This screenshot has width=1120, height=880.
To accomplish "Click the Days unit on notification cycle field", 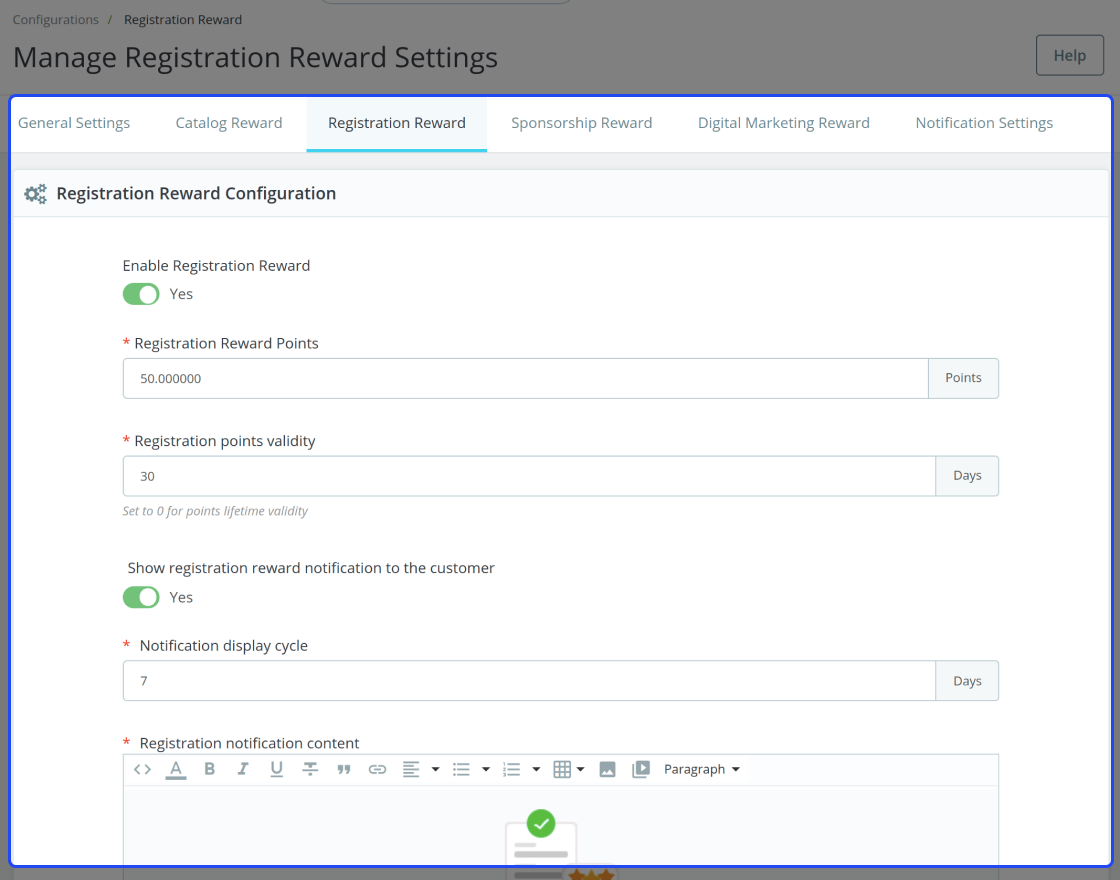I will [967, 681].
